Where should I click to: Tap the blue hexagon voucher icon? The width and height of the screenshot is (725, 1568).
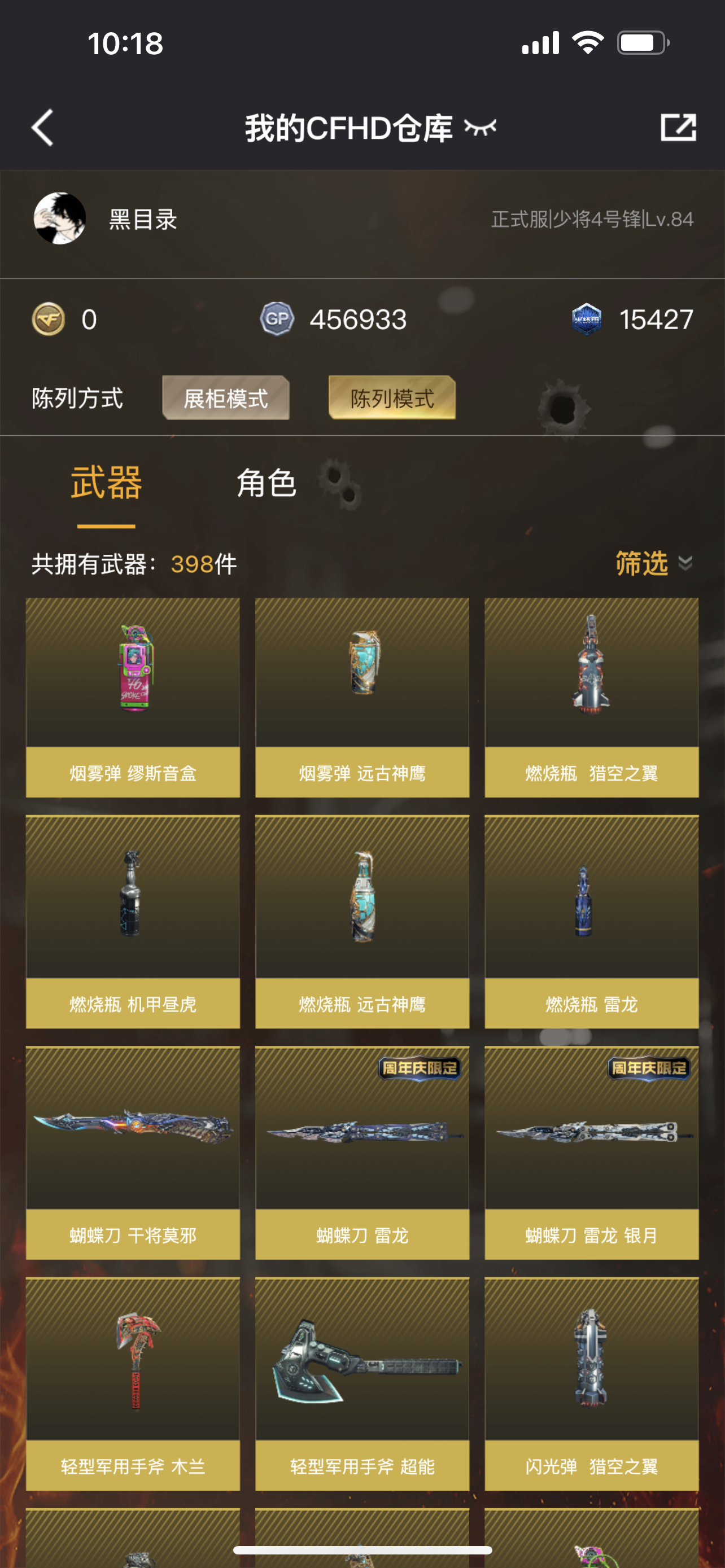pos(586,319)
